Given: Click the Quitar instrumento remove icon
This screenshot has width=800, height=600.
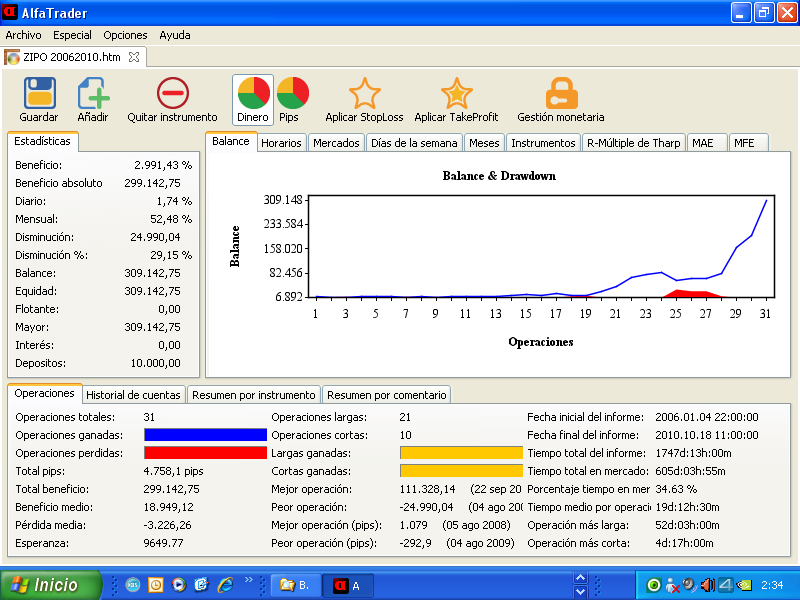Looking at the screenshot, I should pyautogui.click(x=172, y=94).
